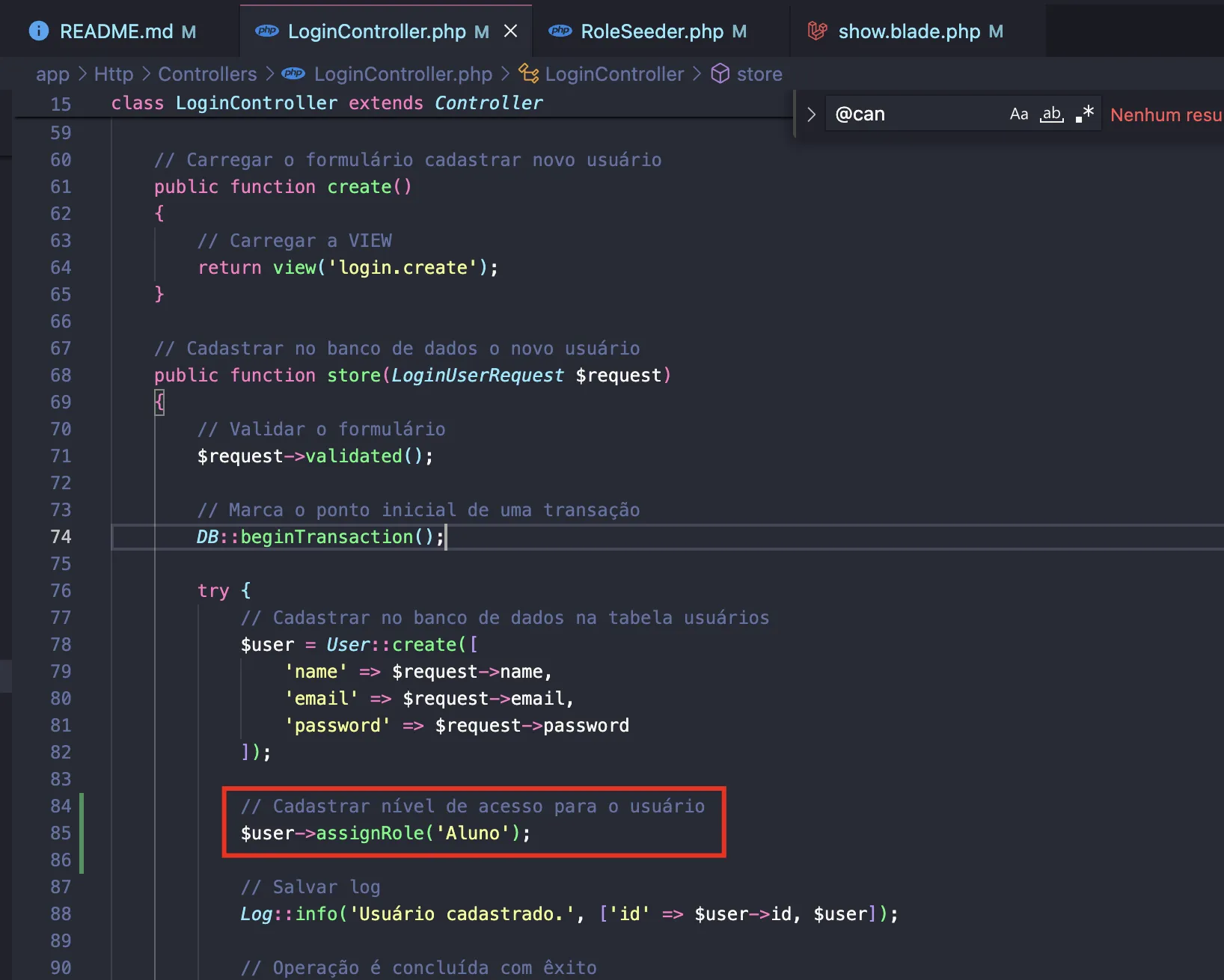Switch to the README.md tab
The height and width of the screenshot is (980, 1224).
[116, 31]
